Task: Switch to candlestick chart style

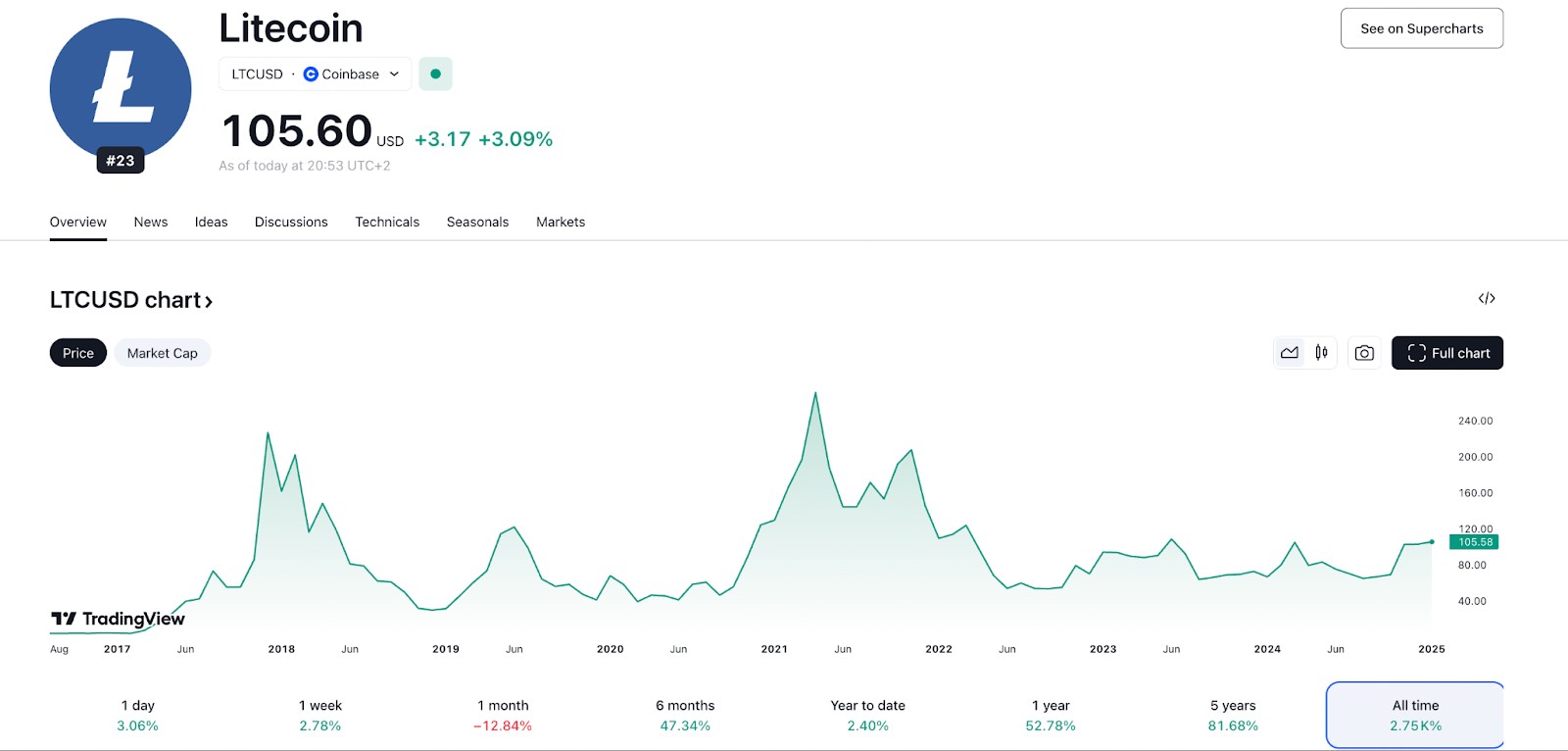Action: tap(1321, 353)
